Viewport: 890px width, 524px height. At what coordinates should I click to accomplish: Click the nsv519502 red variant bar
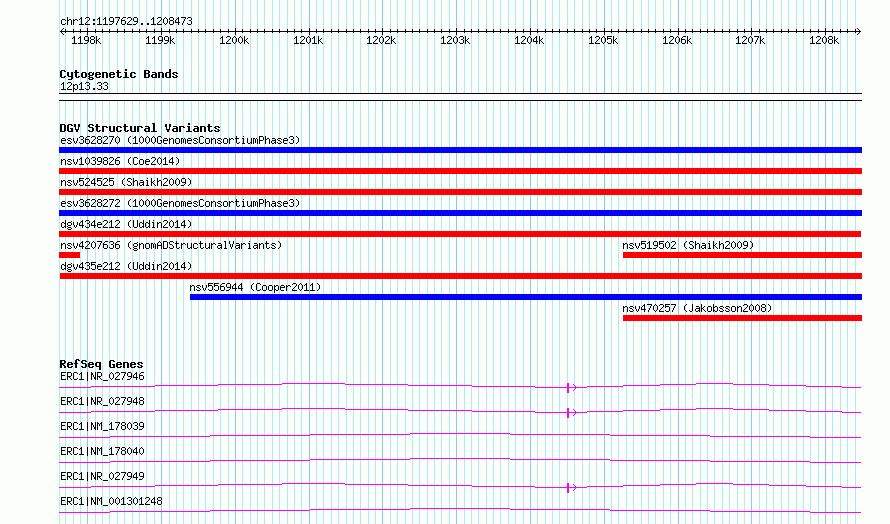click(x=742, y=255)
